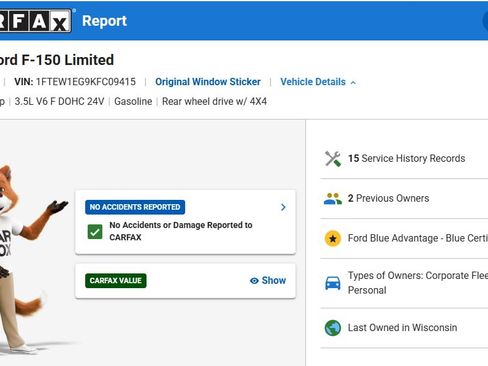Click the green globe Last Owned icon

[x=333, y=328]
